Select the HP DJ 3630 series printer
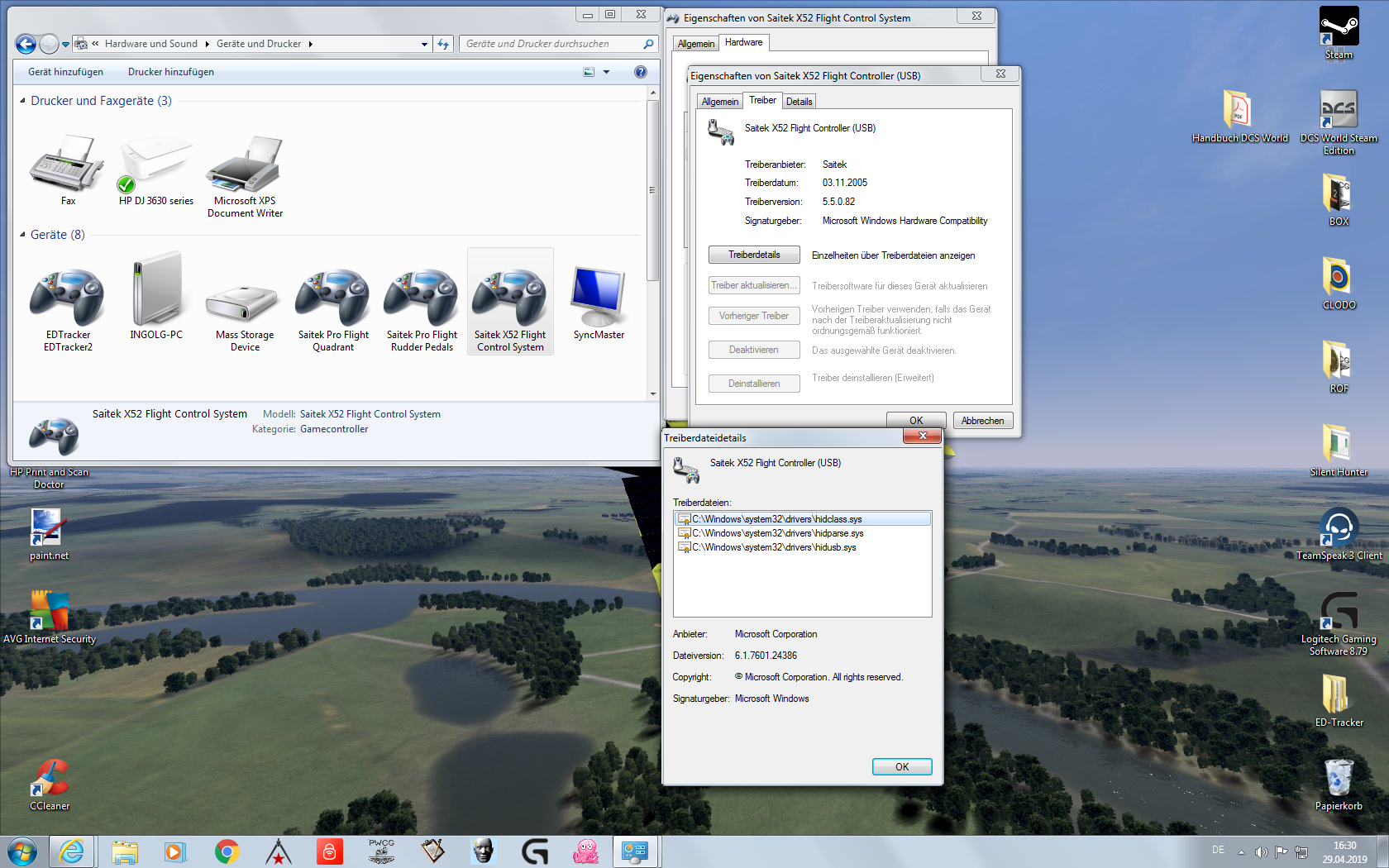1389x868 pixels. (156, 169)
